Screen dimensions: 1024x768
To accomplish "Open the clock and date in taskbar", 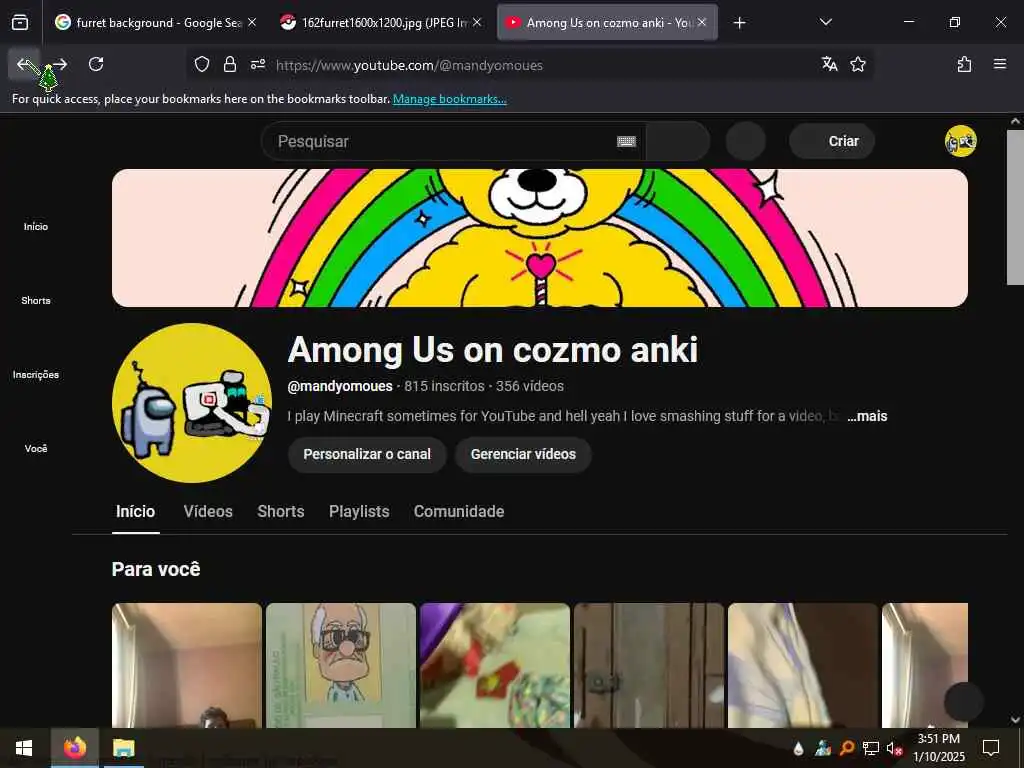I will 938,748.
